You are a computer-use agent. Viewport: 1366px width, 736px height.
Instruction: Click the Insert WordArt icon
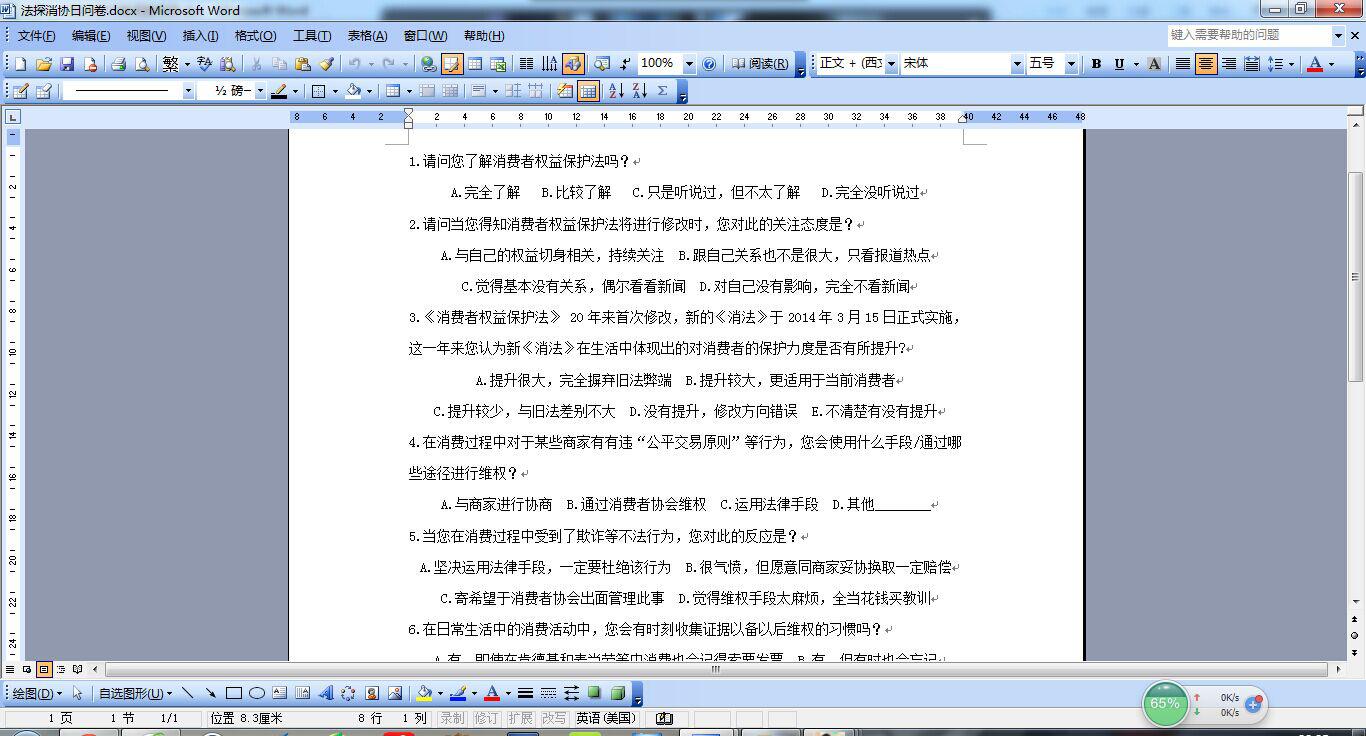[325, 693]
